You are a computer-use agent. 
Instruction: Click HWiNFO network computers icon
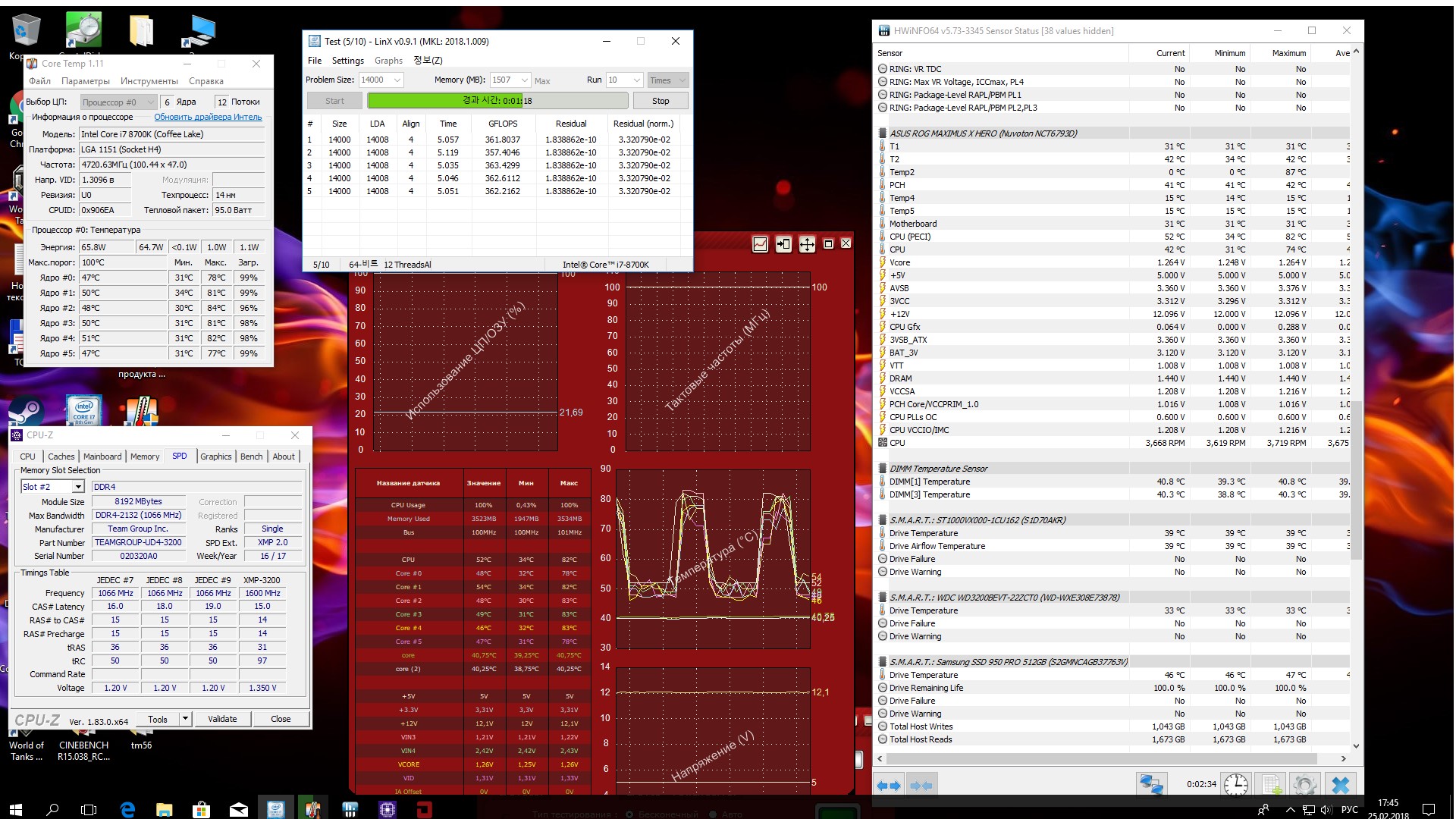point(1150,785)
